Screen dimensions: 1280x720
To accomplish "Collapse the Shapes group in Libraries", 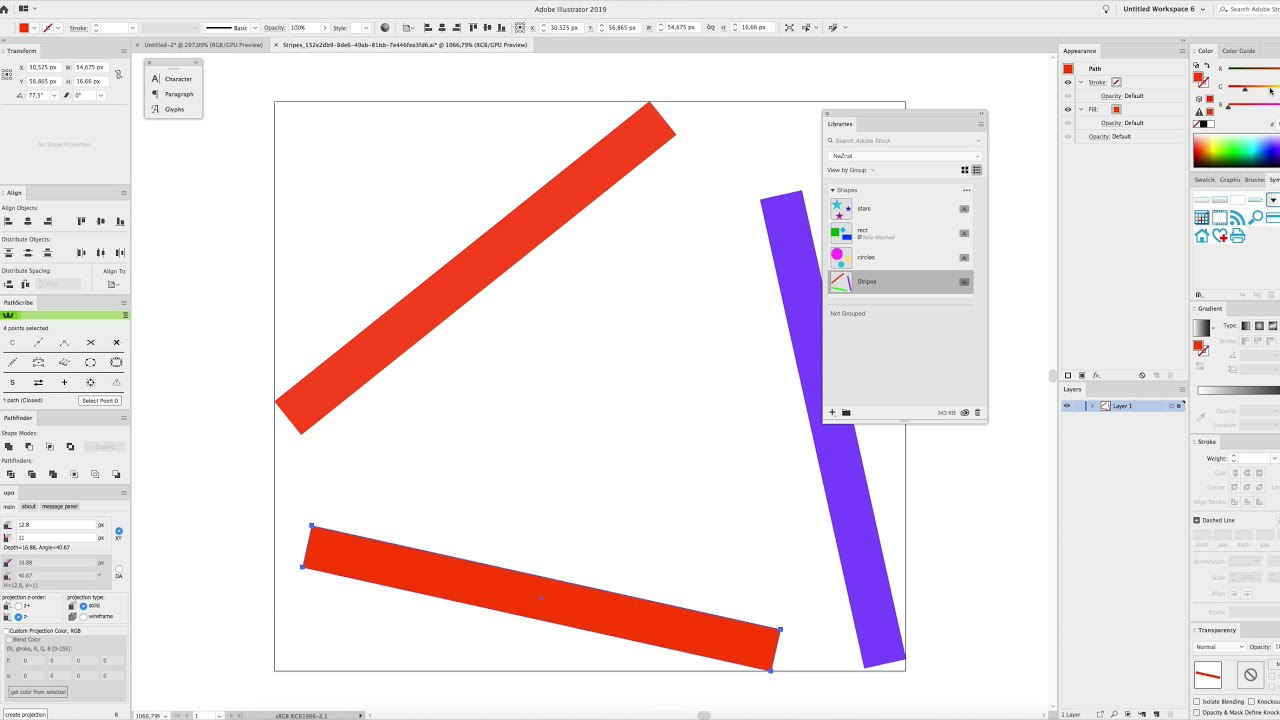I will (832, 190).
